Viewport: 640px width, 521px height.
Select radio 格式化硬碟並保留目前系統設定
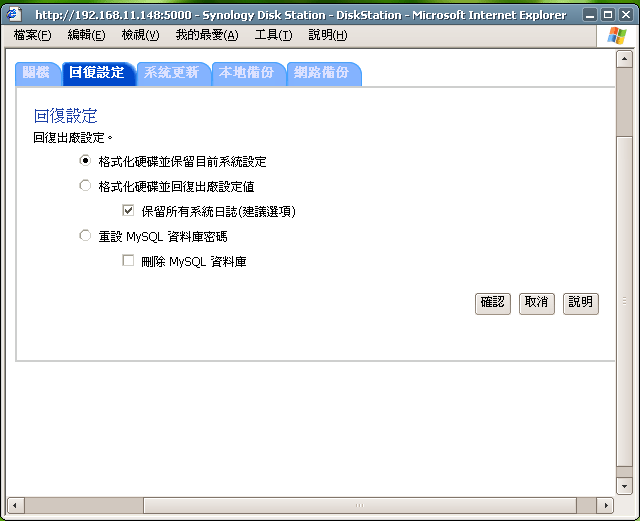pos(85,160)
